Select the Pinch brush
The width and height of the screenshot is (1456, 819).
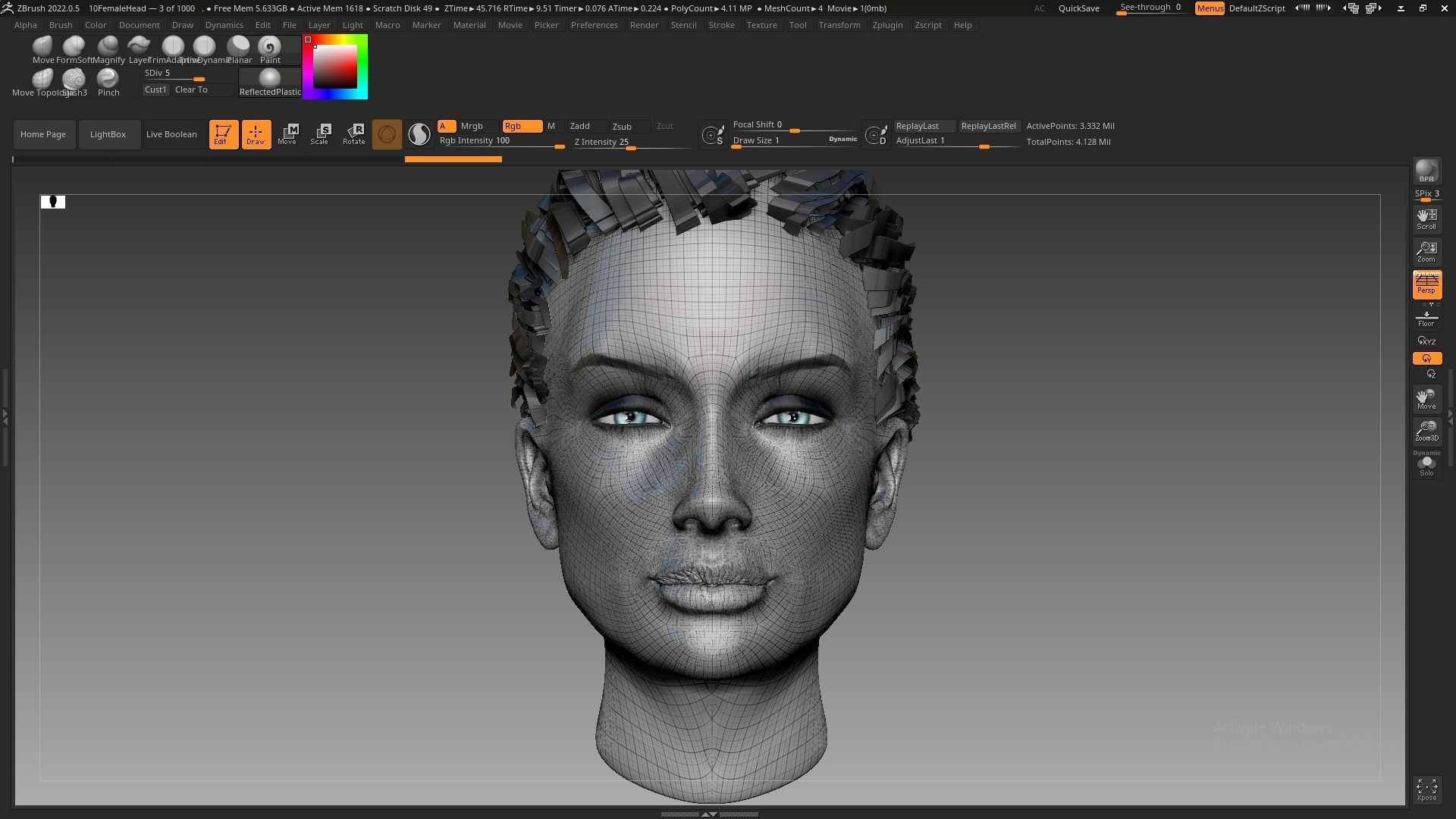pos(108,82)
